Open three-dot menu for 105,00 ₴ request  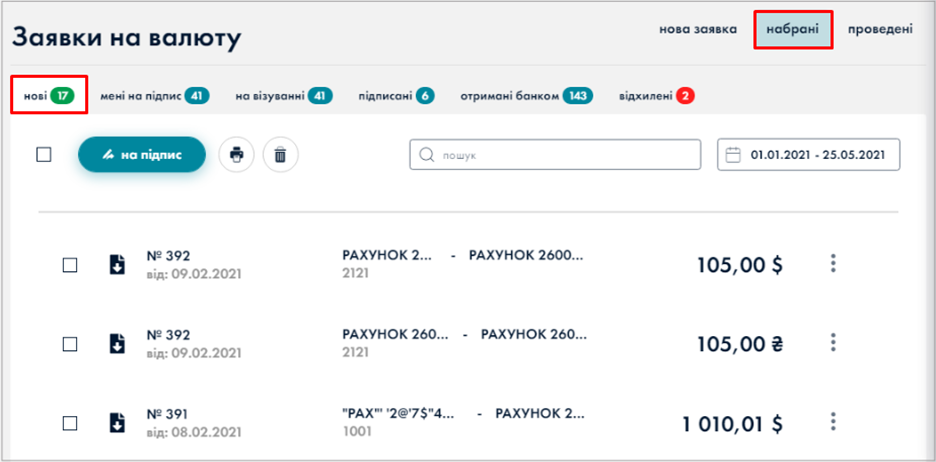pyautogui.click(x=833, y=342)
